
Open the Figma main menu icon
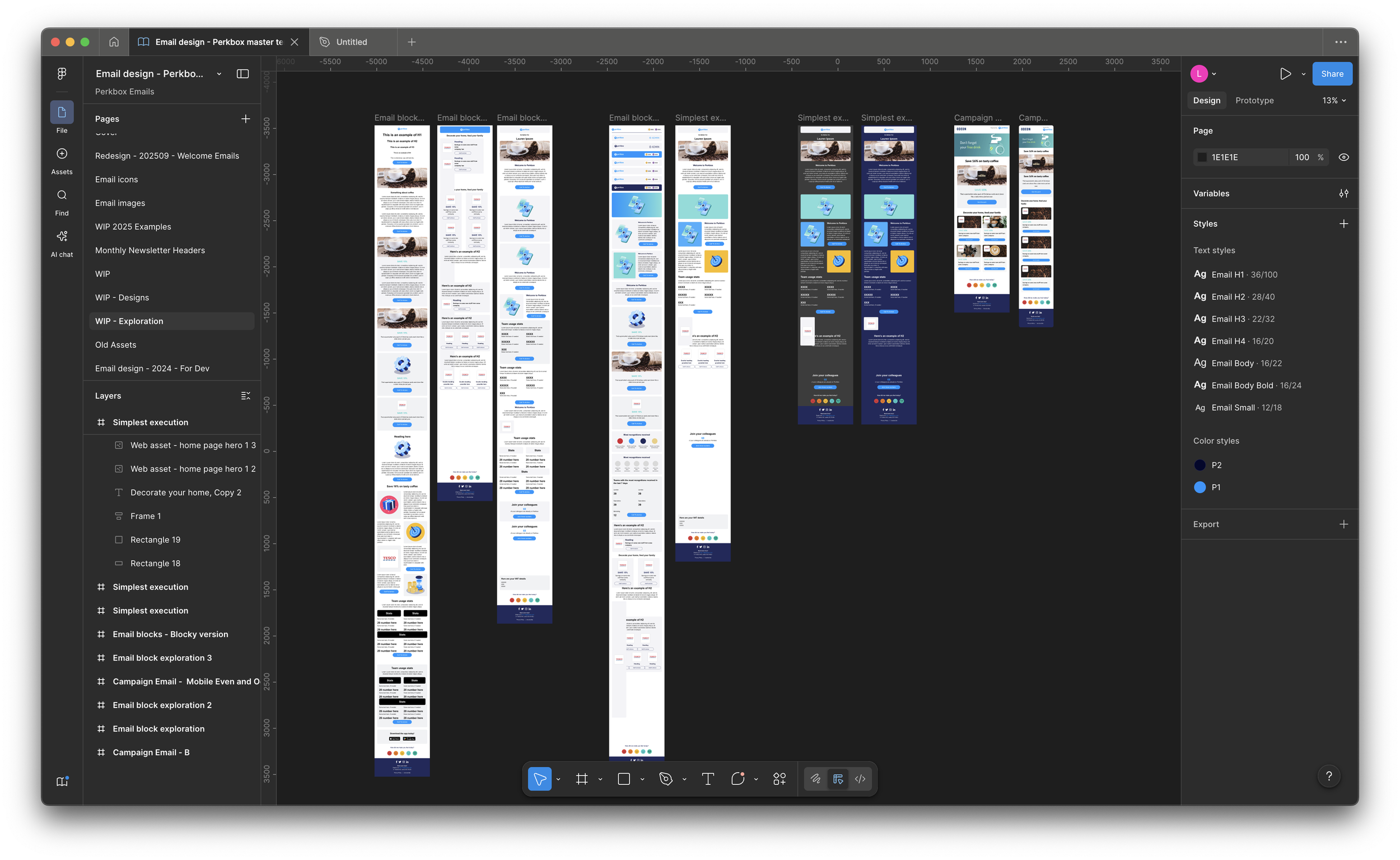tap(62, 73)
